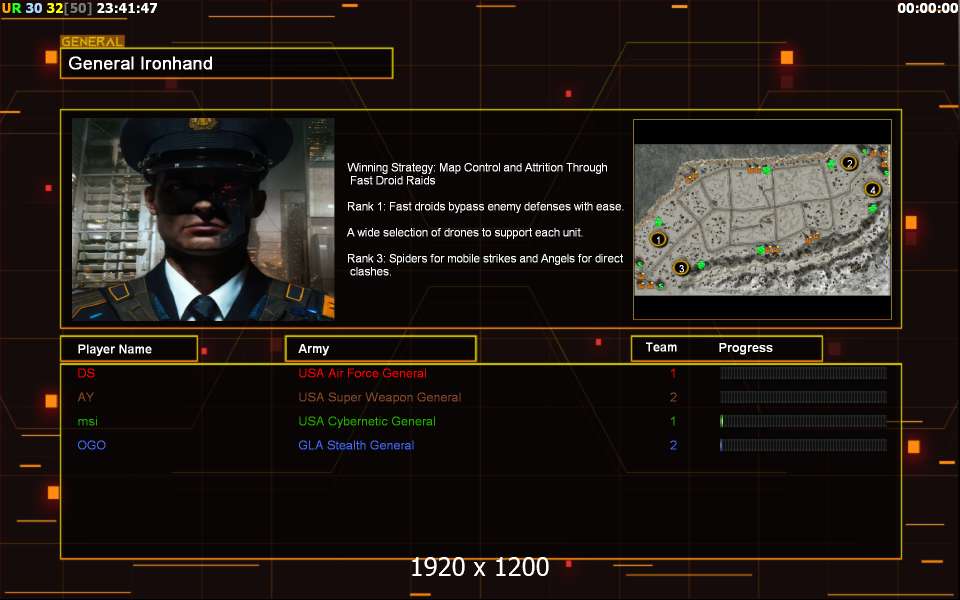The image size is (960, 600).
Task: Click the 00:00:00 game timer
Action: pyautogui.click(x=928, y=9)
